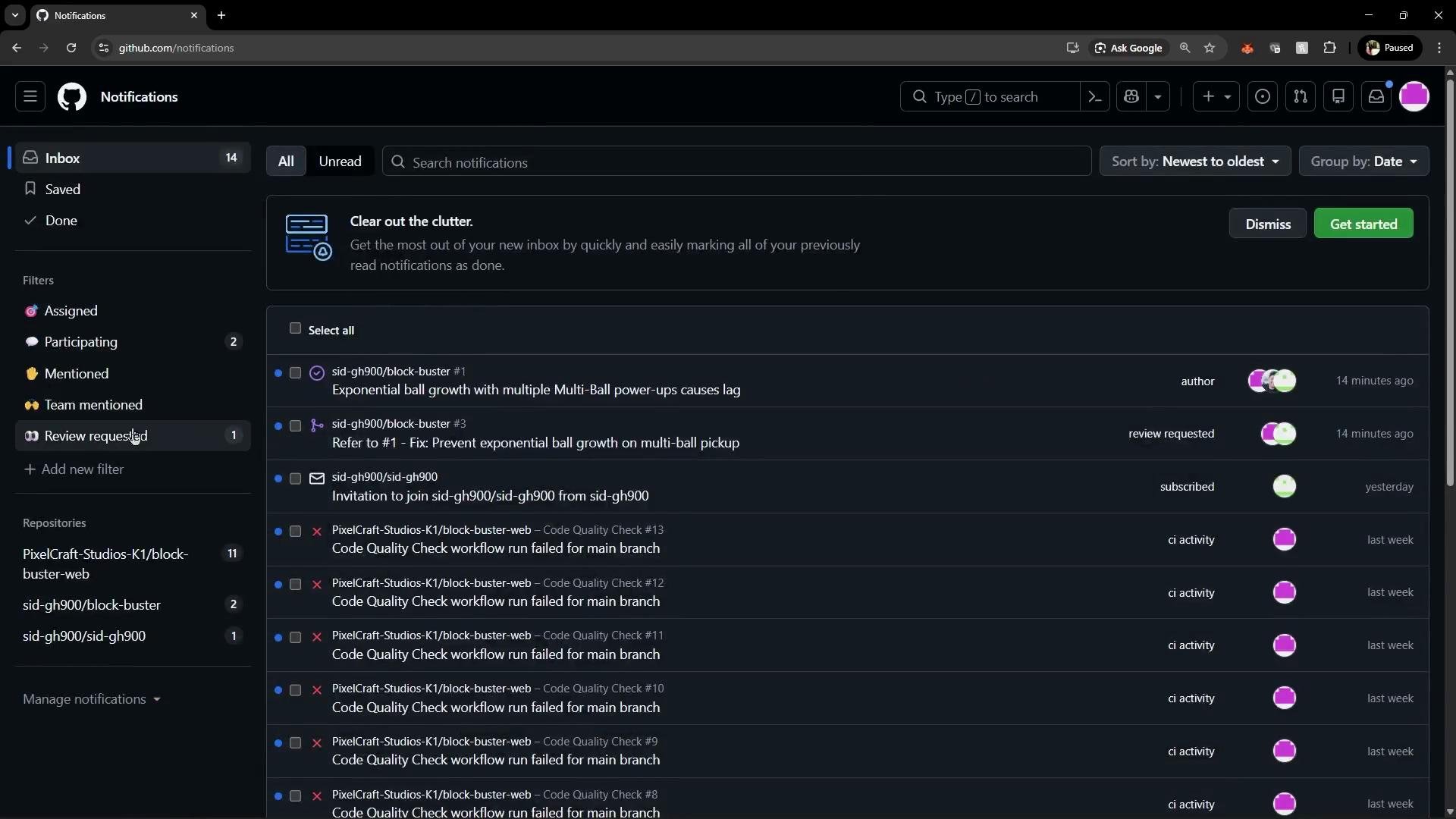Open the Repositories icon in header
Image resolution: width=1456 pixels, height=819 pixels.
coord(1338,97)
